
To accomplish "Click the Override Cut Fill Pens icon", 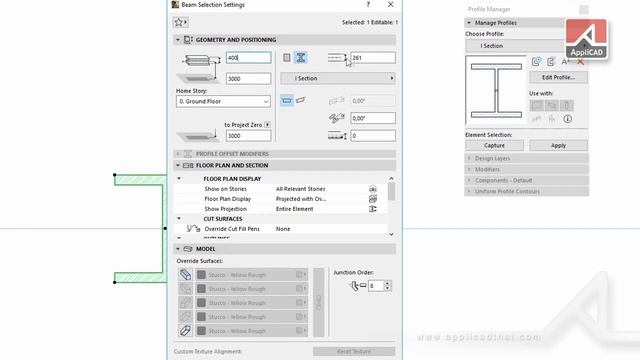I will click(193, 229).
